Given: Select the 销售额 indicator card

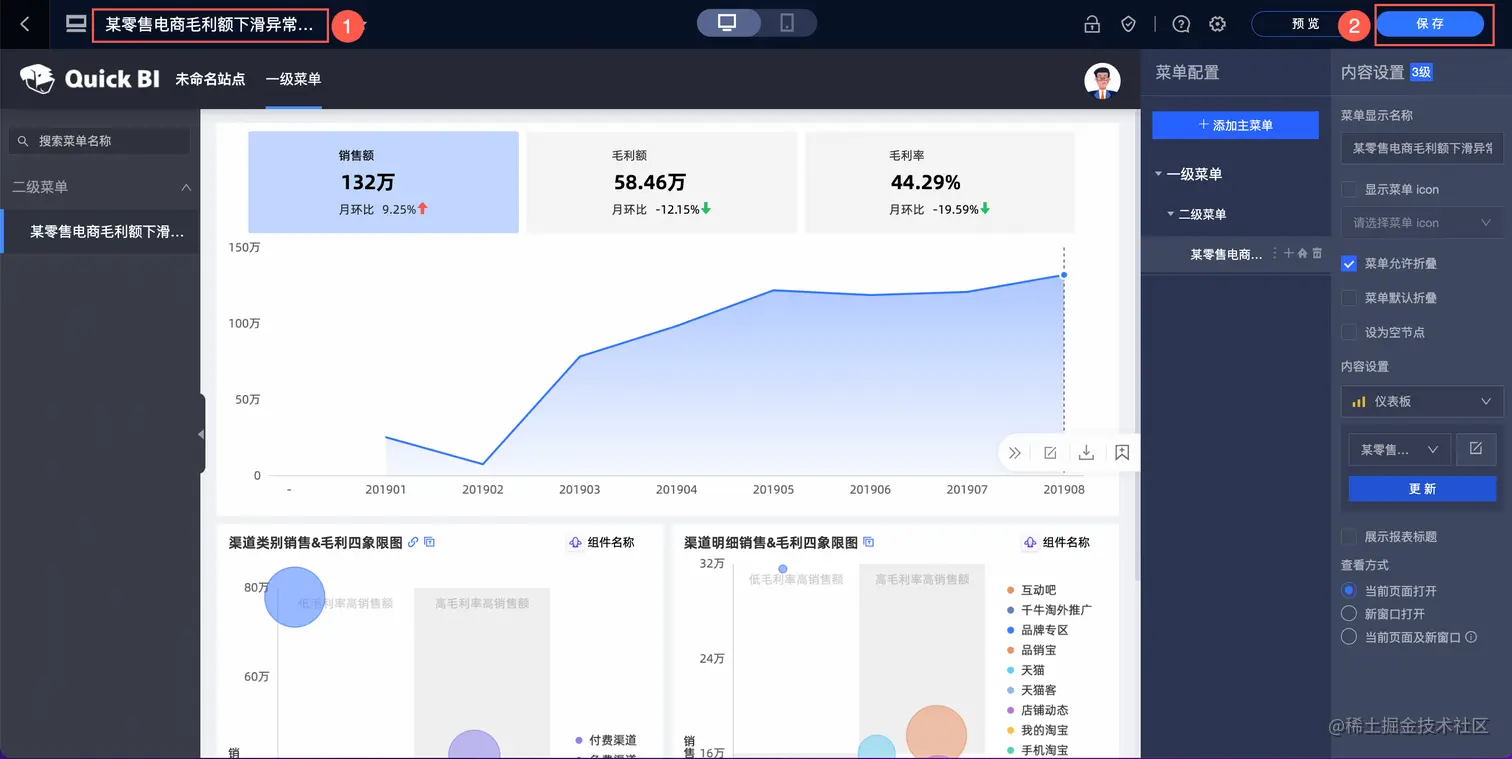Looking at the screenshot, I should click(x=383, y=182).
